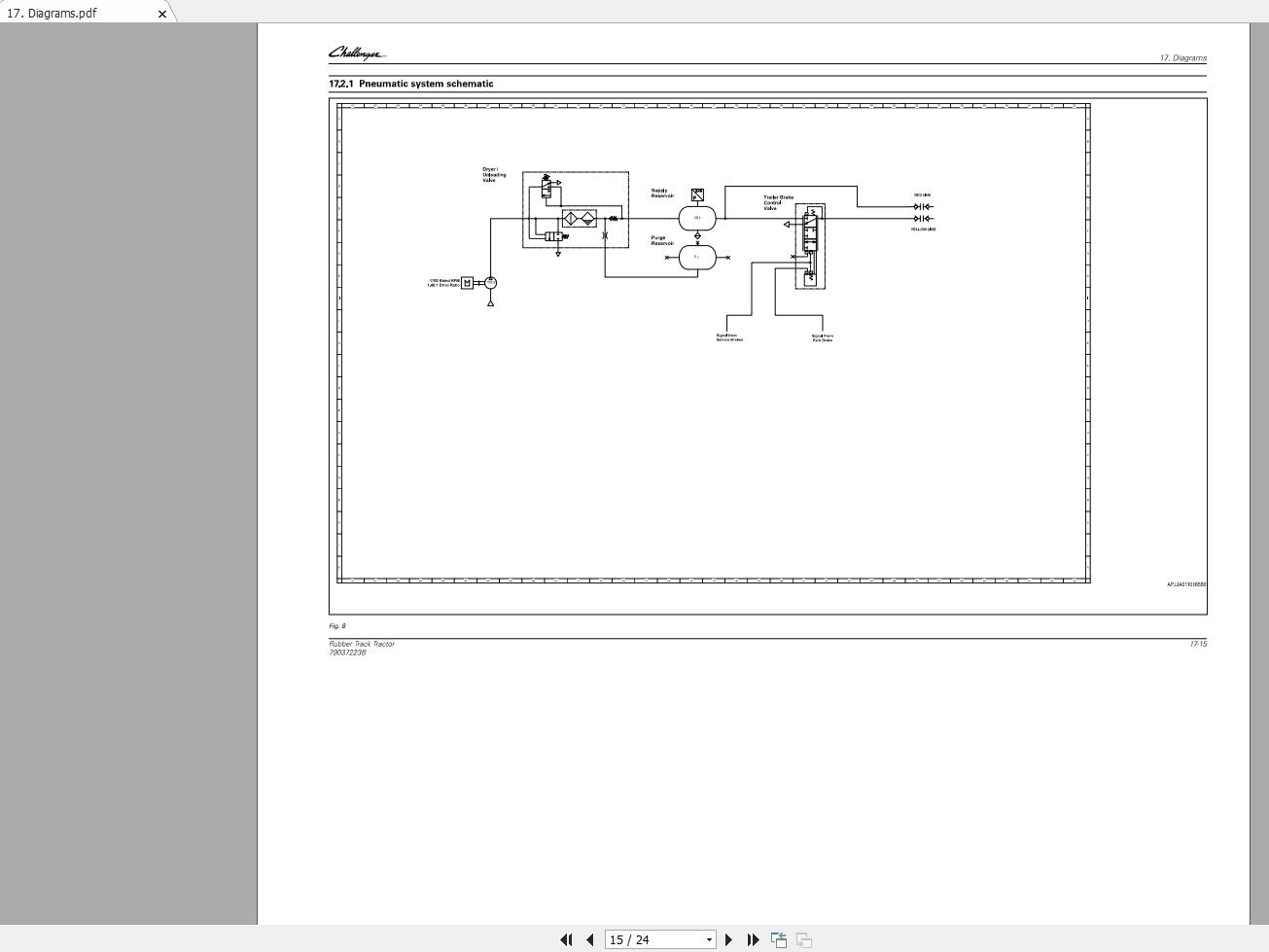Close the 17. Diagrams.pdf tab
Viewport: 1269px width, 952px height.
(162, 14)
